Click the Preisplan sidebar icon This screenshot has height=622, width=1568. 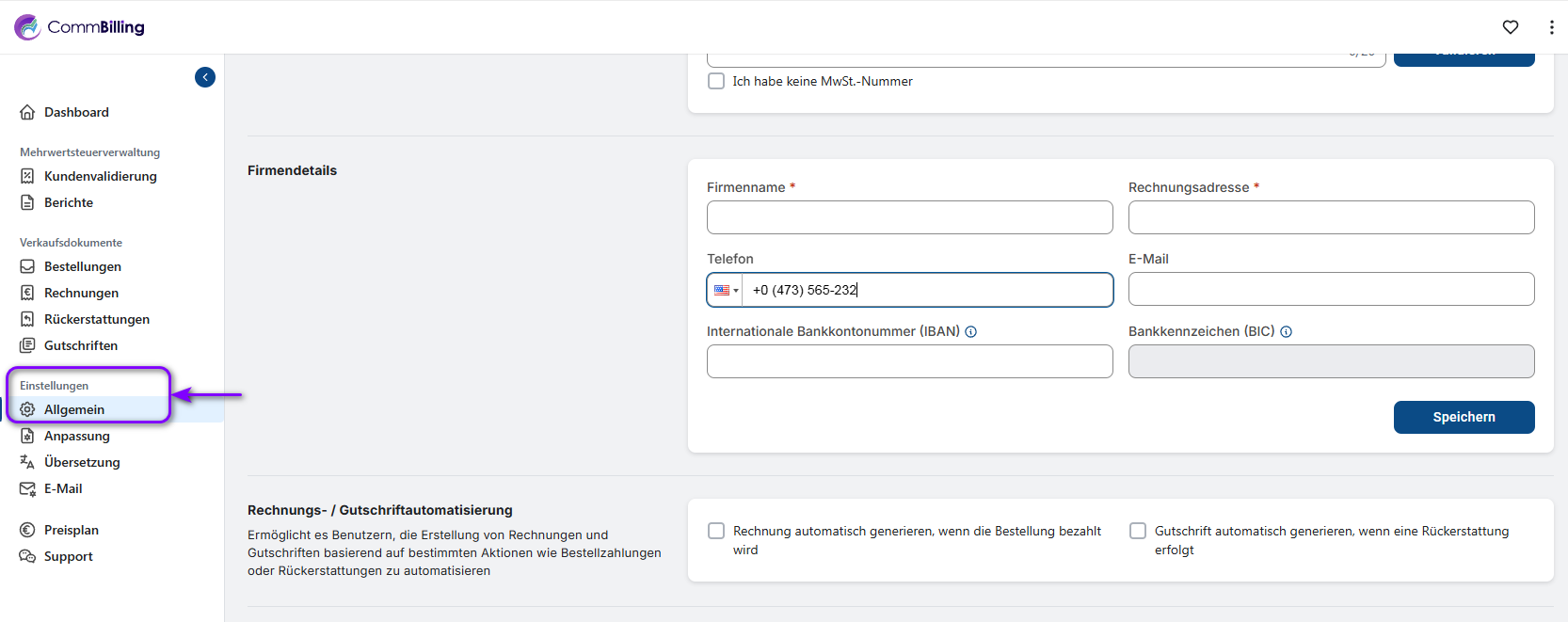click(x=27, y=530)
